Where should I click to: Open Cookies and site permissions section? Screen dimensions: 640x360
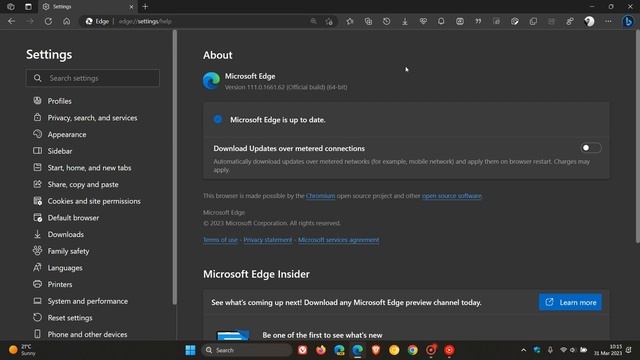coord(87,201)
